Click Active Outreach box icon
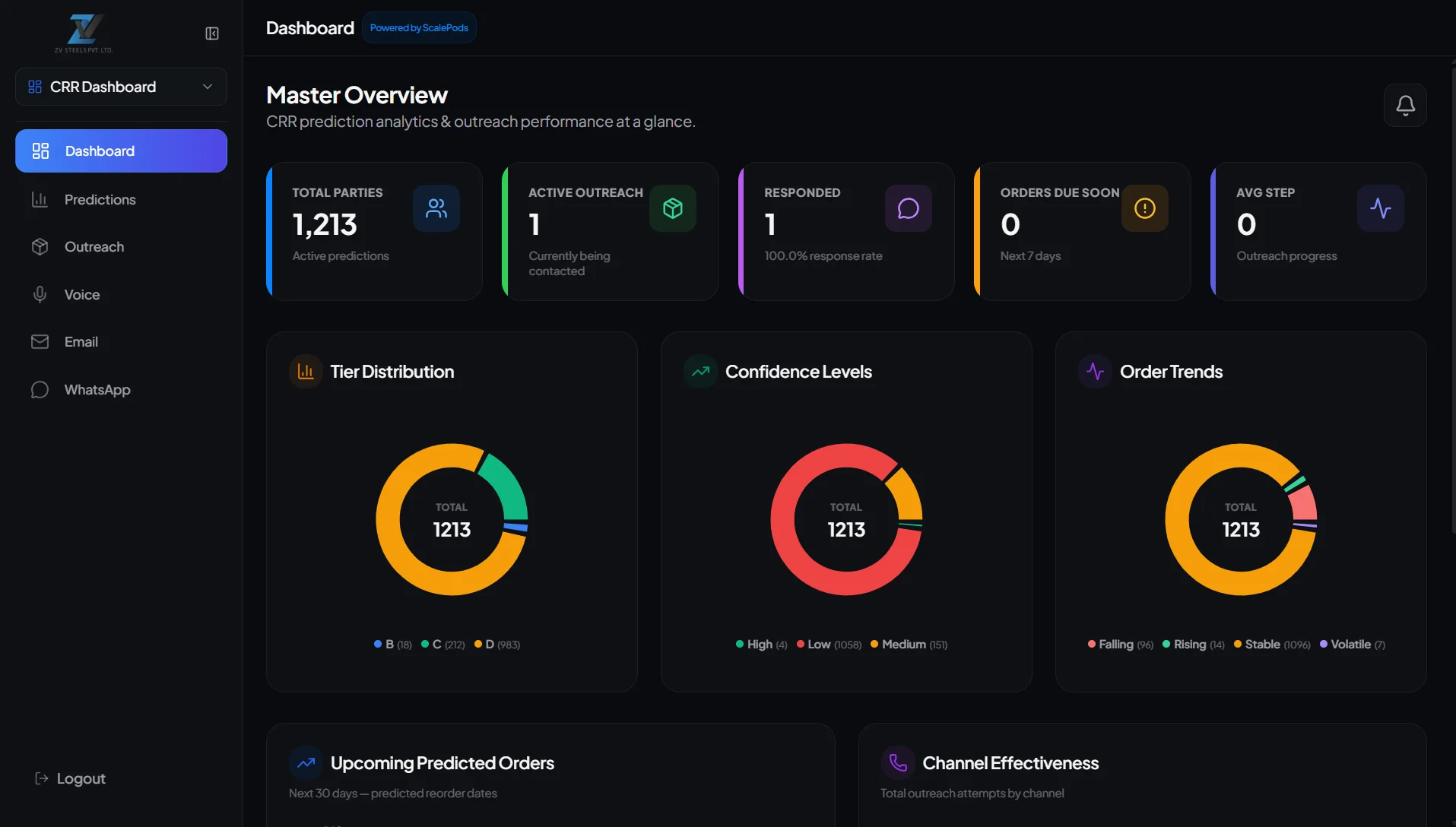 click(673, 208)
